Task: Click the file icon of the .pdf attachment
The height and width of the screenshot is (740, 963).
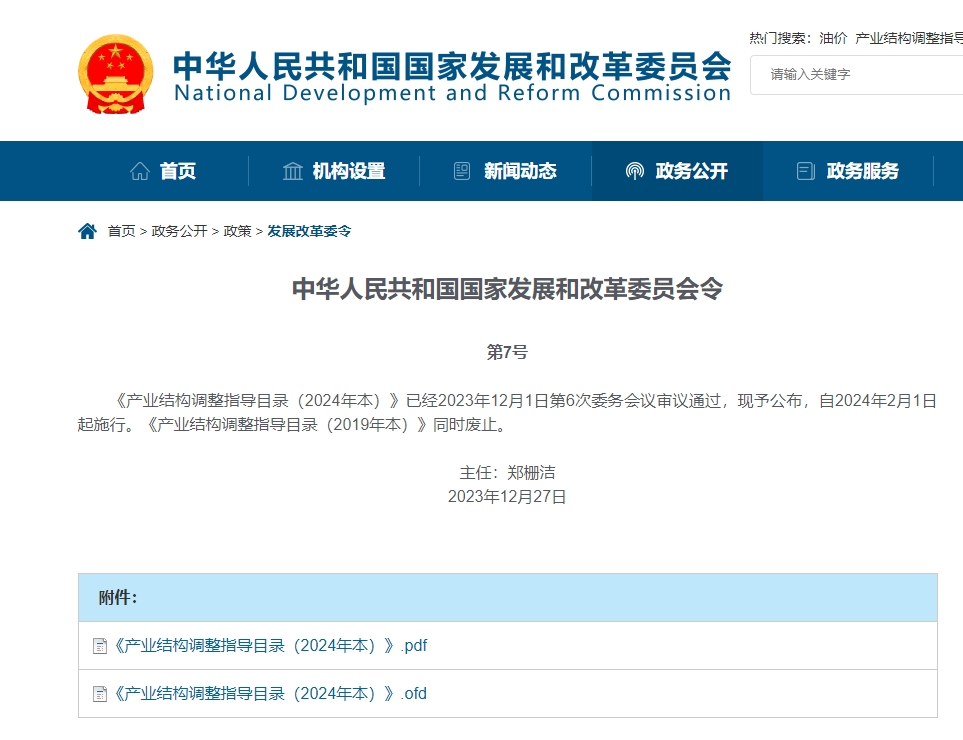Action: pos(100,646)
